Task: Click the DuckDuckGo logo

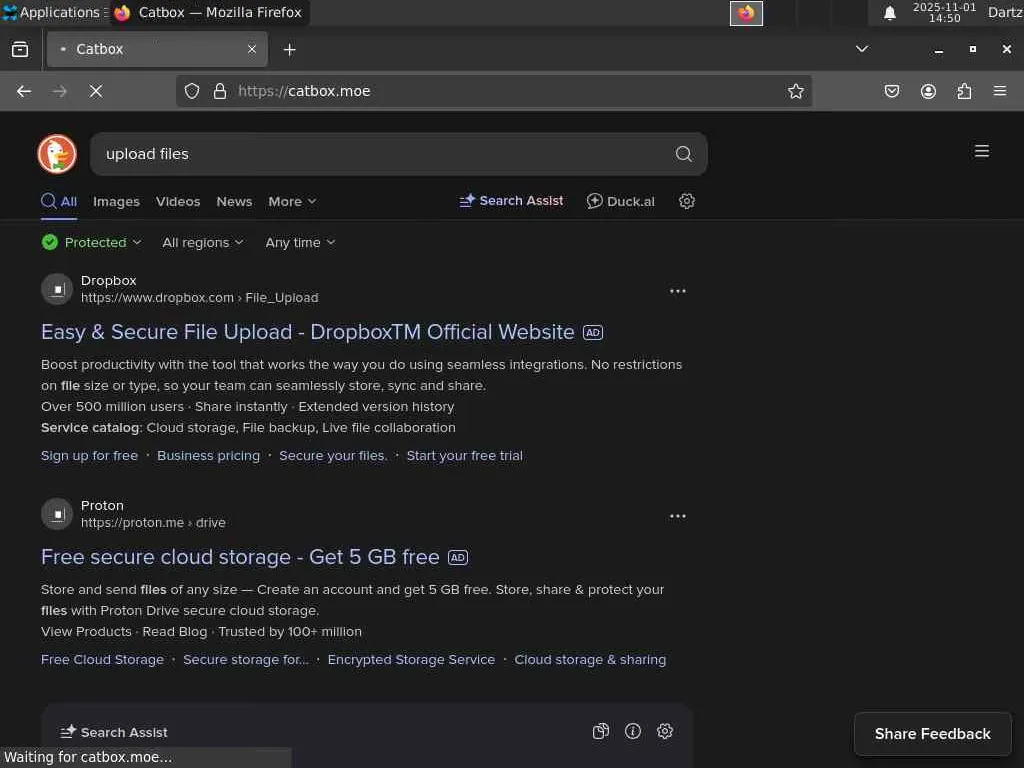Action: point(57,154)
